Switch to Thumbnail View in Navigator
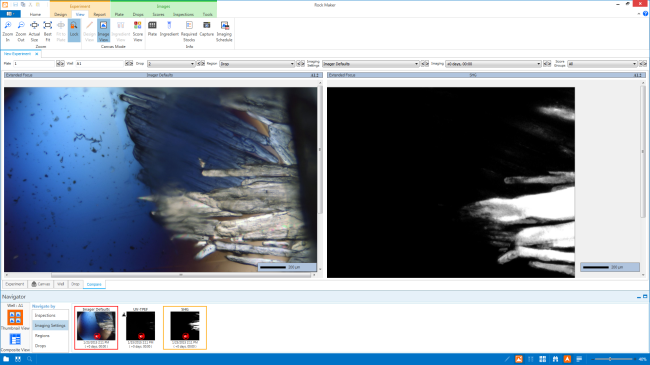Screen dimensions: 650x365 coord(15,320)
